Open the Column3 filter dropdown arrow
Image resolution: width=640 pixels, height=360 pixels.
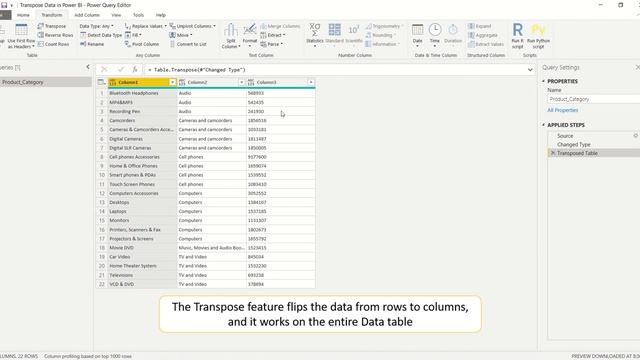311,82
